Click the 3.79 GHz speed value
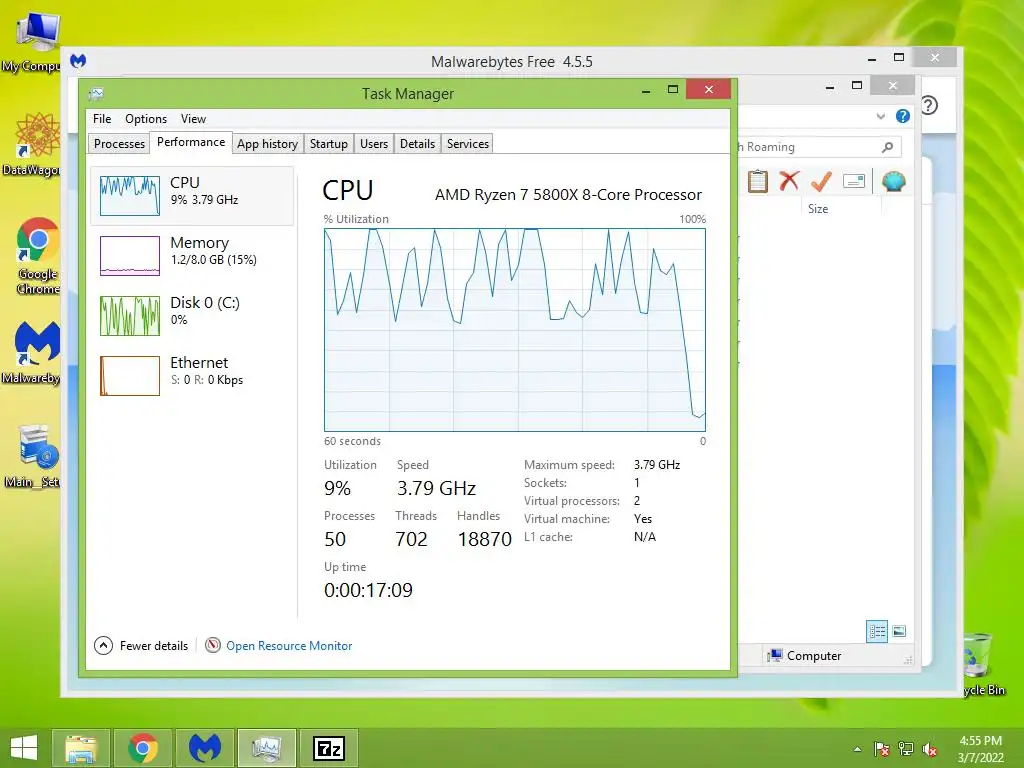1024x768 pixels. tap(436, 488)
